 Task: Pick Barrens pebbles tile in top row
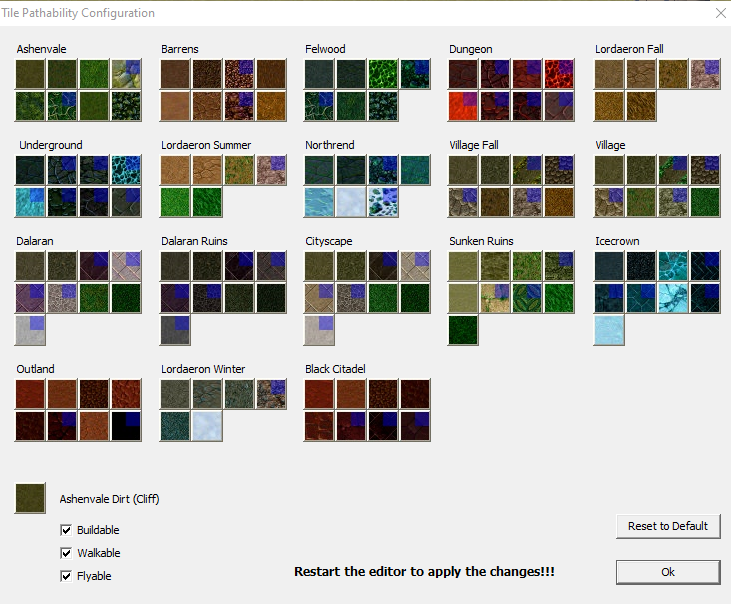[207, 74]
